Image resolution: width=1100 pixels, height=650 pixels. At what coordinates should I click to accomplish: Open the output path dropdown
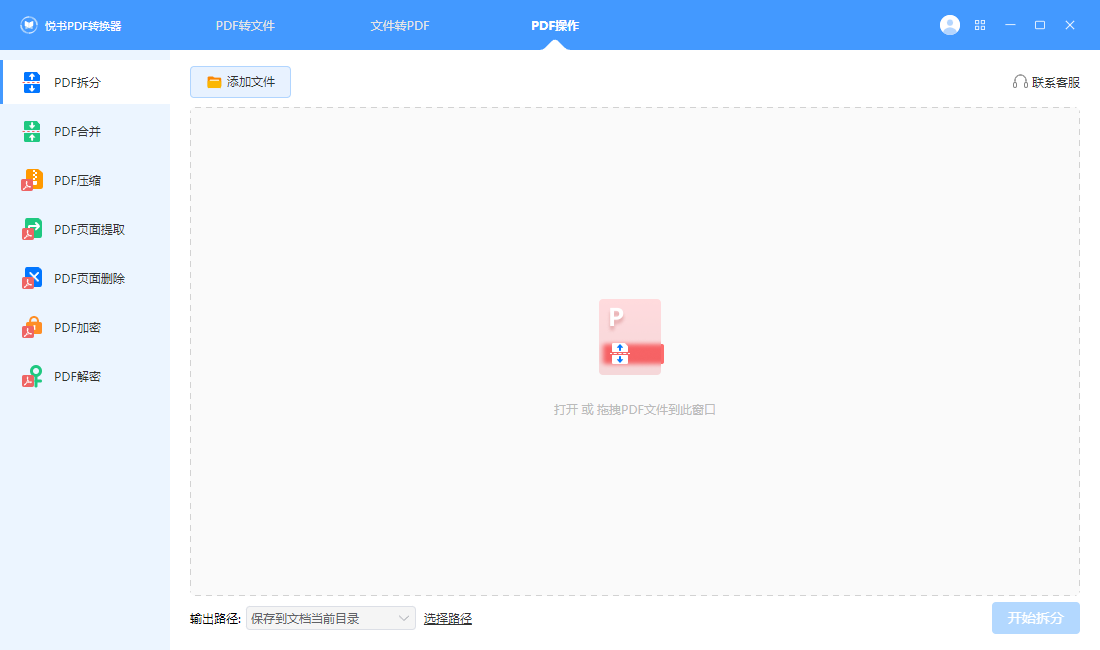[405, 618]
